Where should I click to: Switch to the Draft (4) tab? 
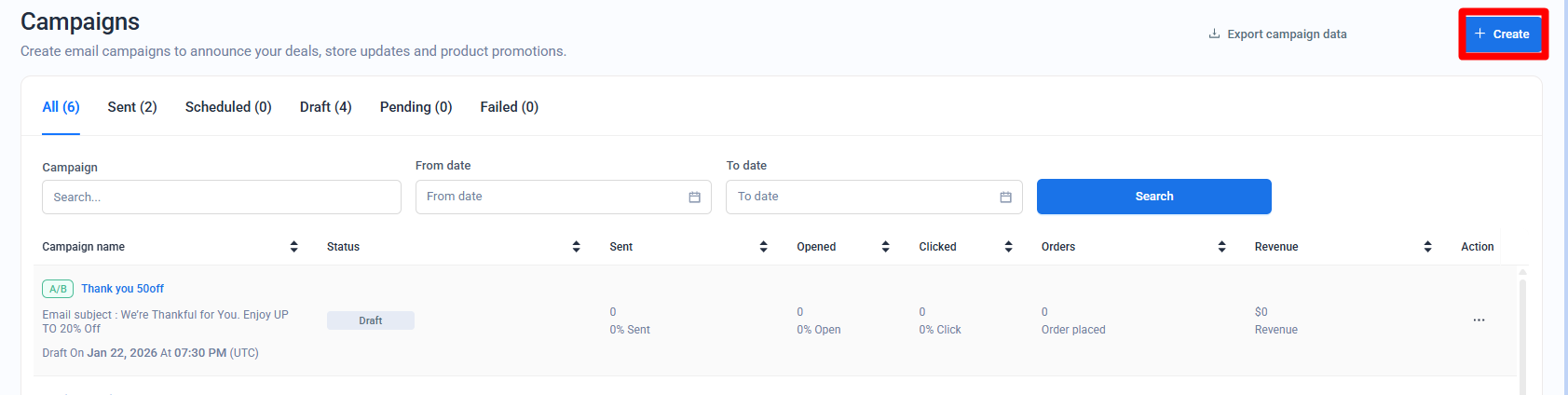tap(325, 107)
